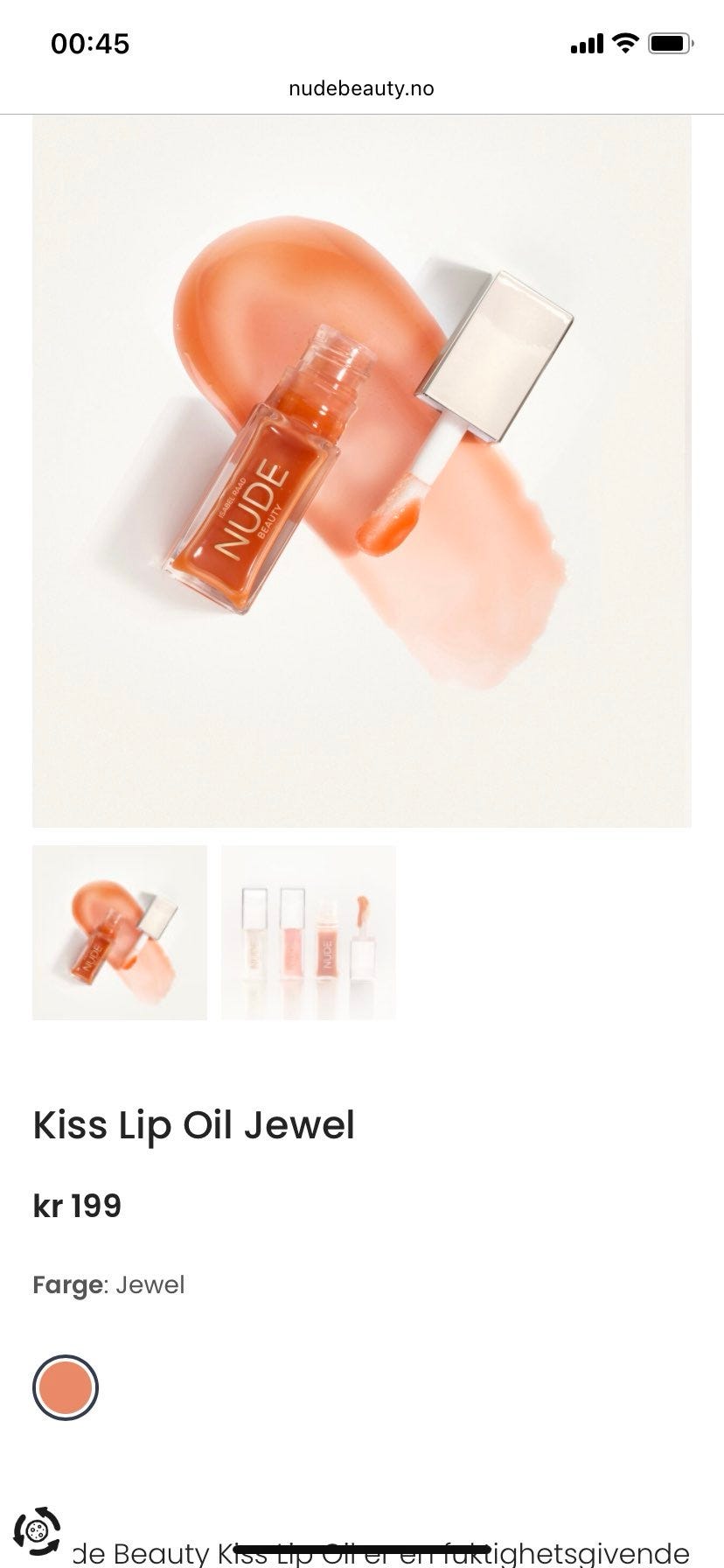Open the cookie settings icon
Screen dimensions: 724x1568
point(38,1531)
